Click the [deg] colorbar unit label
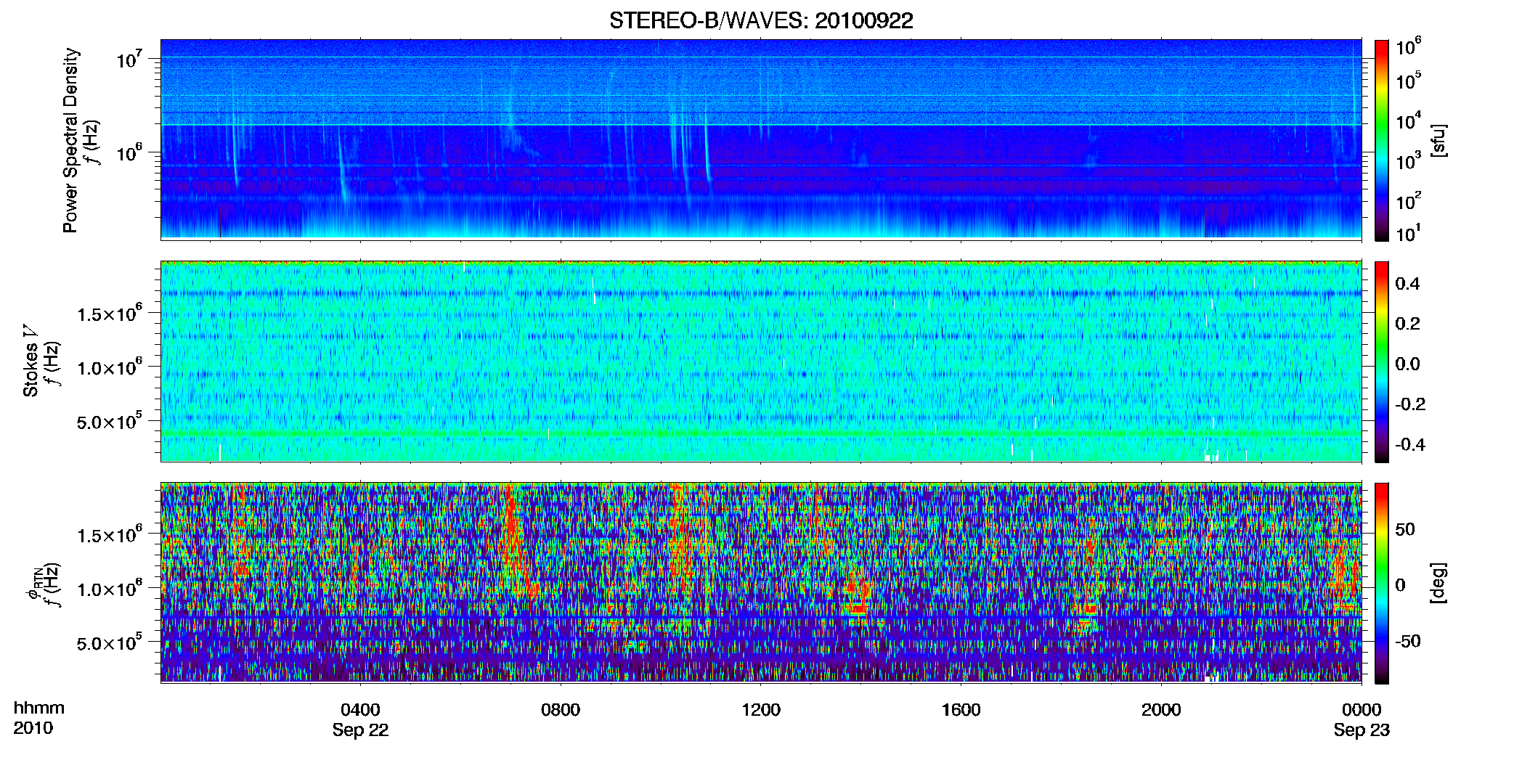This screenshot has width=1522, height=784. tap(1438, 583)
